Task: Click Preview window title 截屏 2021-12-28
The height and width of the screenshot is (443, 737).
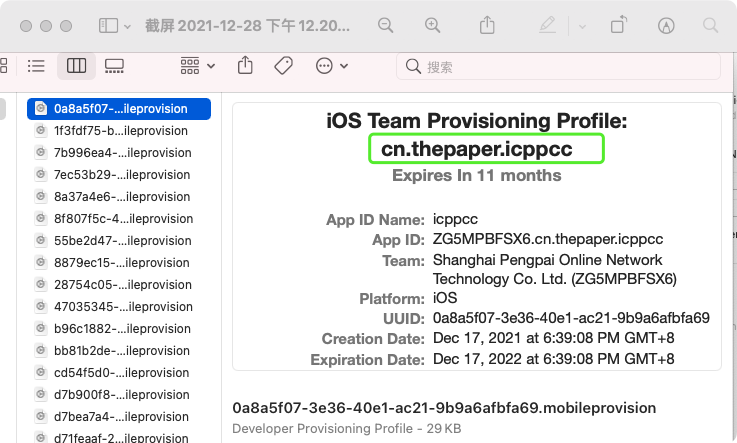Action: pos(248,25)
